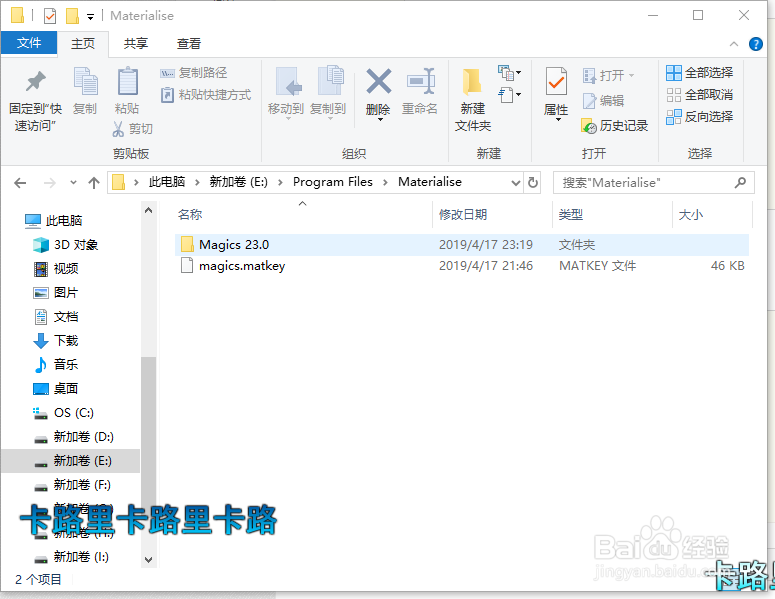The height and width of the screenshot is (599, 775).
Task: Sort by 修改日期 column header
Action: (463, 214)
